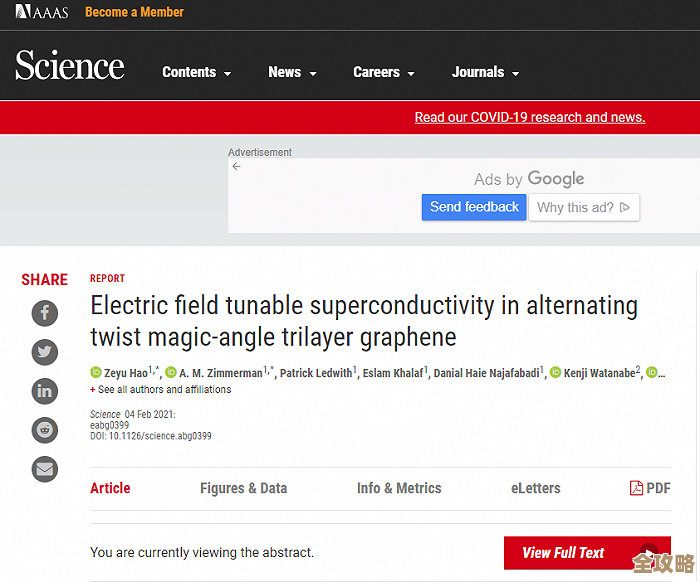
Task: Click the AAAS logo
Action: click(x=44, y=12)
